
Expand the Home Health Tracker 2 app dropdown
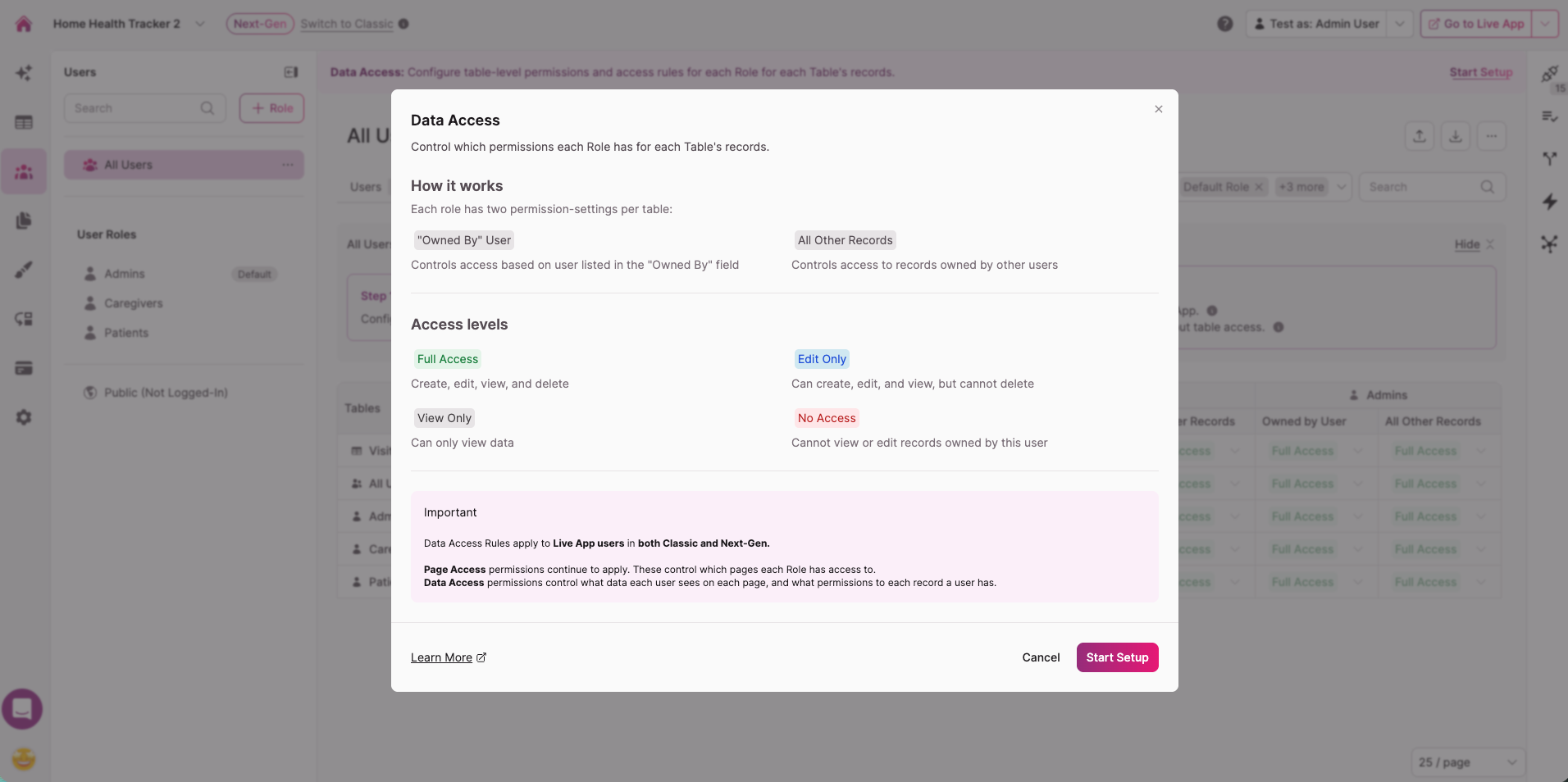click(200, 24)
